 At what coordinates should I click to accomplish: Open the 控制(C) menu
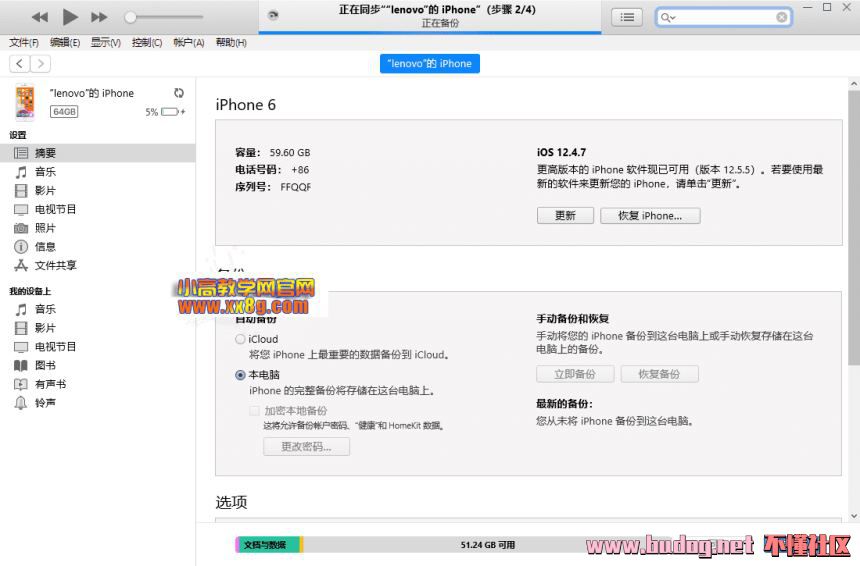click(147, 42)
